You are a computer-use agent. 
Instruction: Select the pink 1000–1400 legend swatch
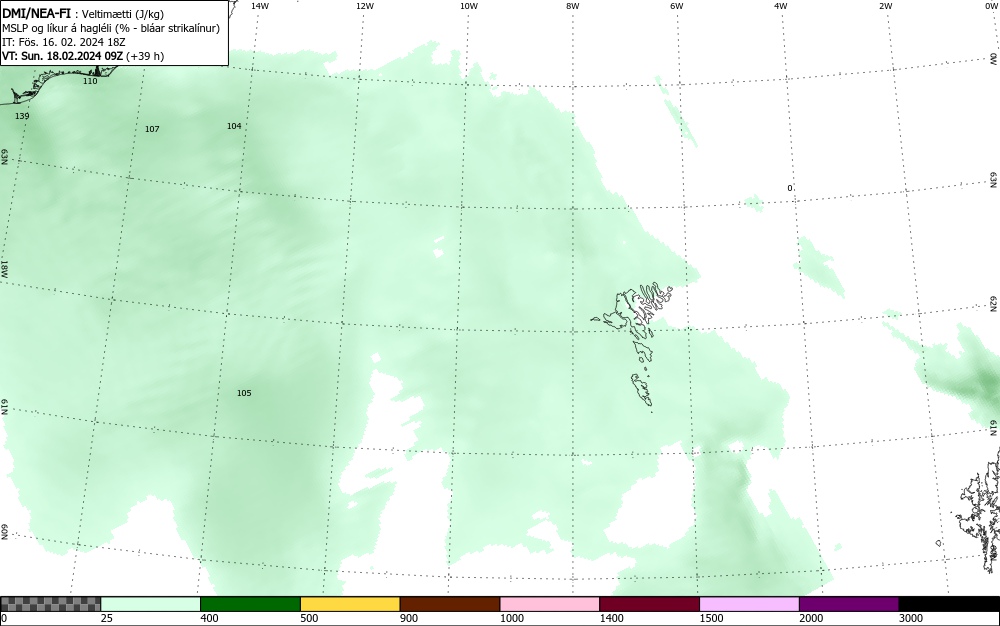[x=550, y=604]
